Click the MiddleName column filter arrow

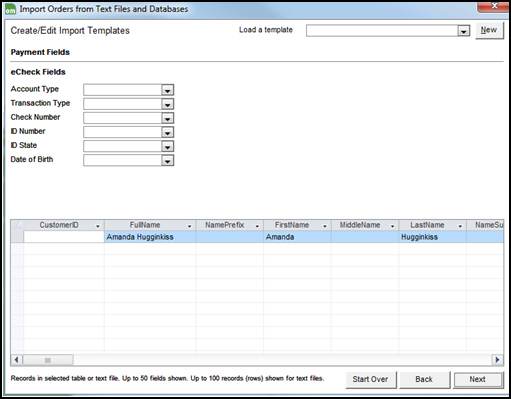(392, 226)
